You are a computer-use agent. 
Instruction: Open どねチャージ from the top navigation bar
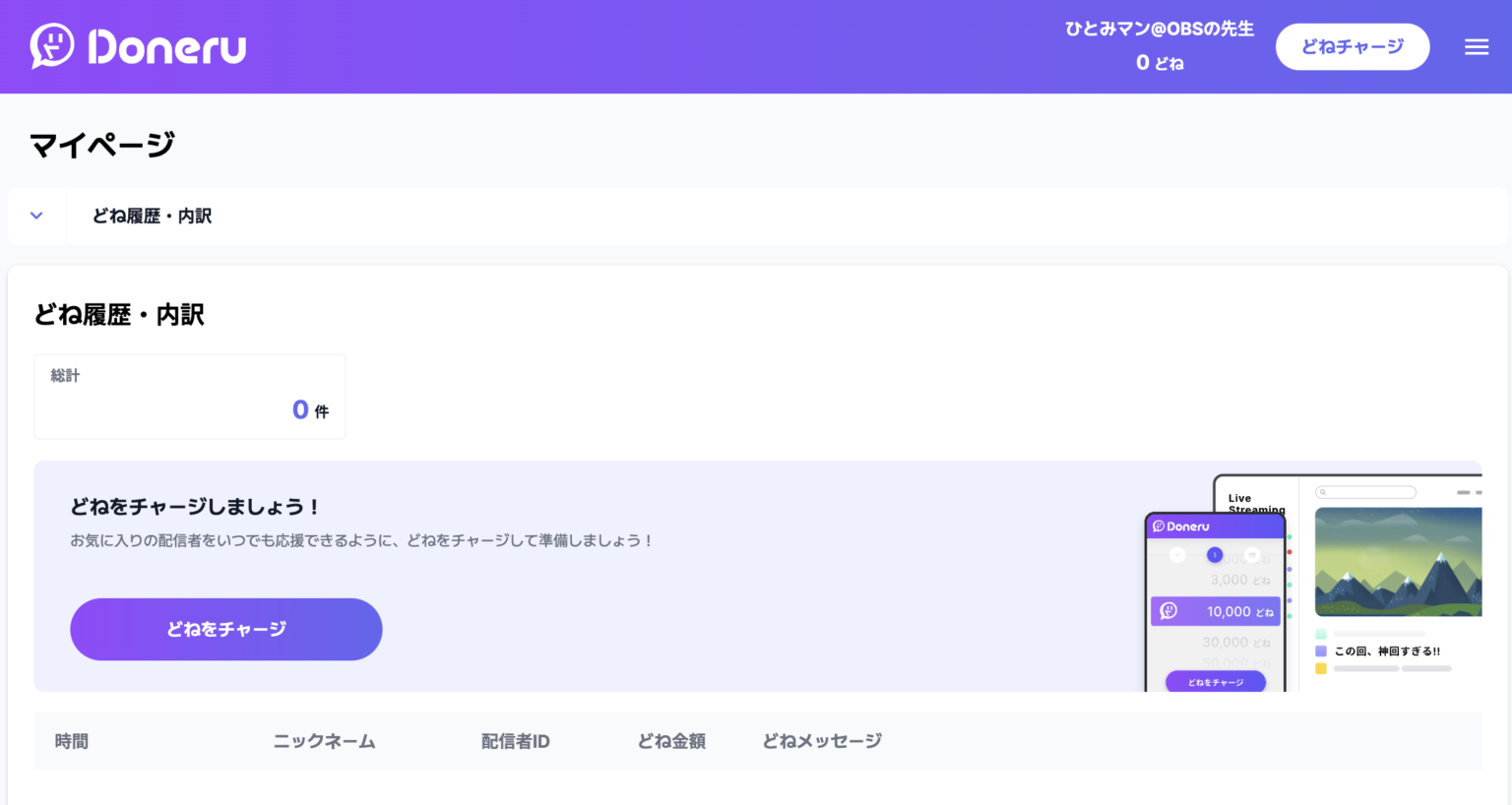pyautogui.click(x=1353, y=46)
